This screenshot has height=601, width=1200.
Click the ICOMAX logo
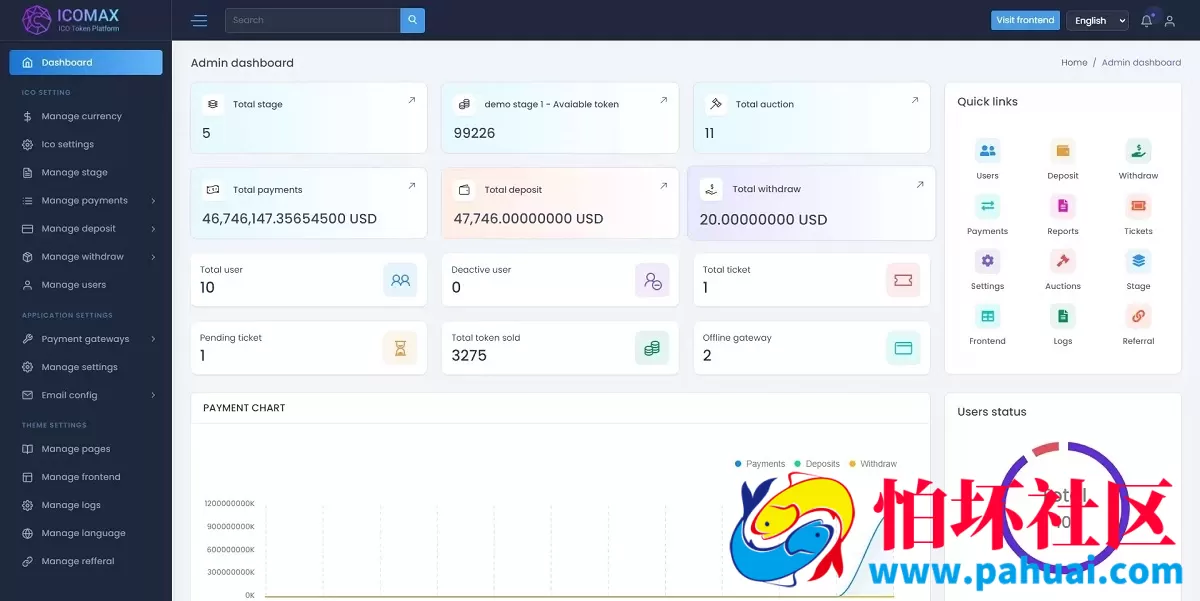pos(71,20)
